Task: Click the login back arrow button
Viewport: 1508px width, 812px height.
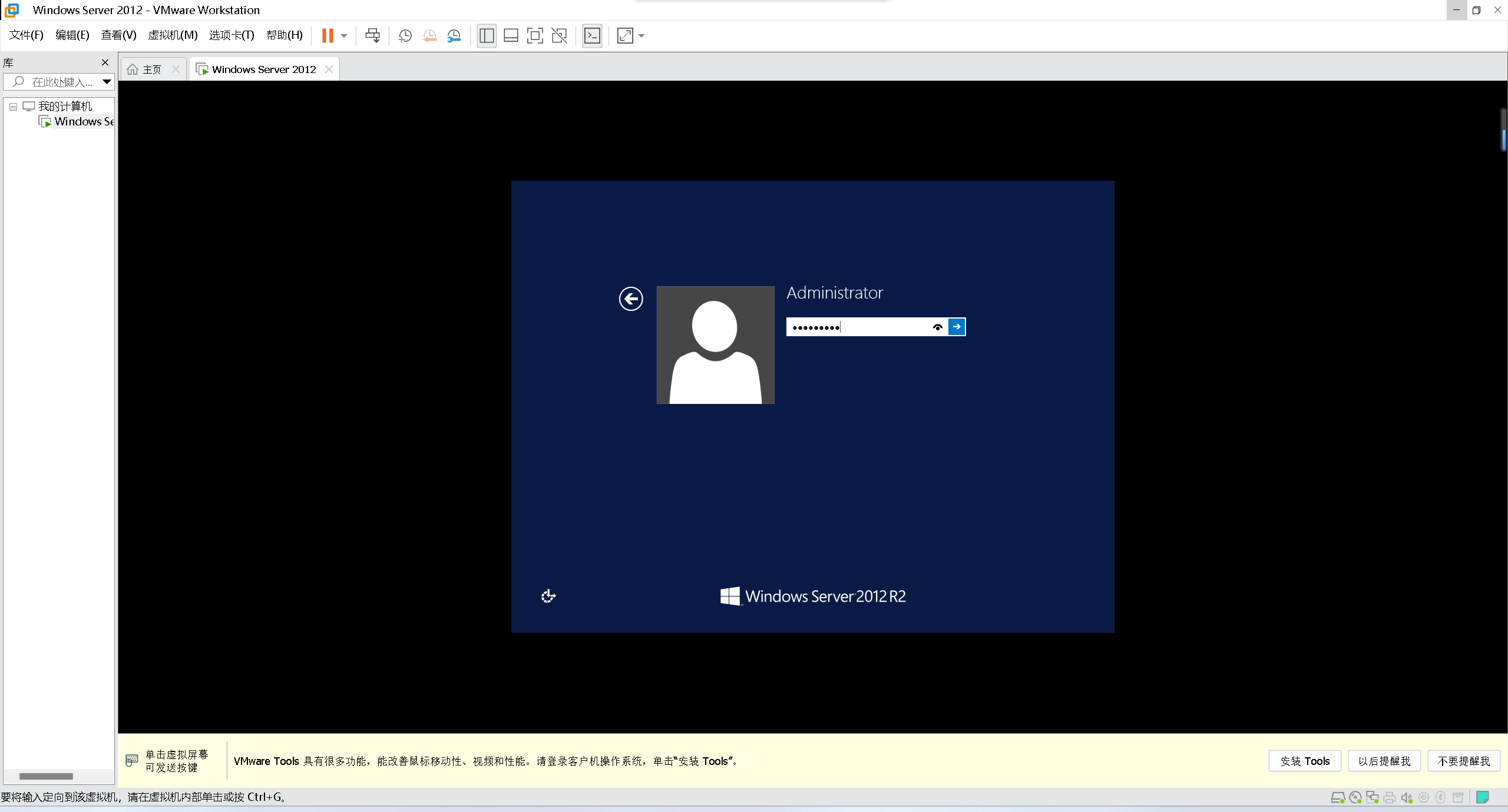Action: click(x=631, y=299)
